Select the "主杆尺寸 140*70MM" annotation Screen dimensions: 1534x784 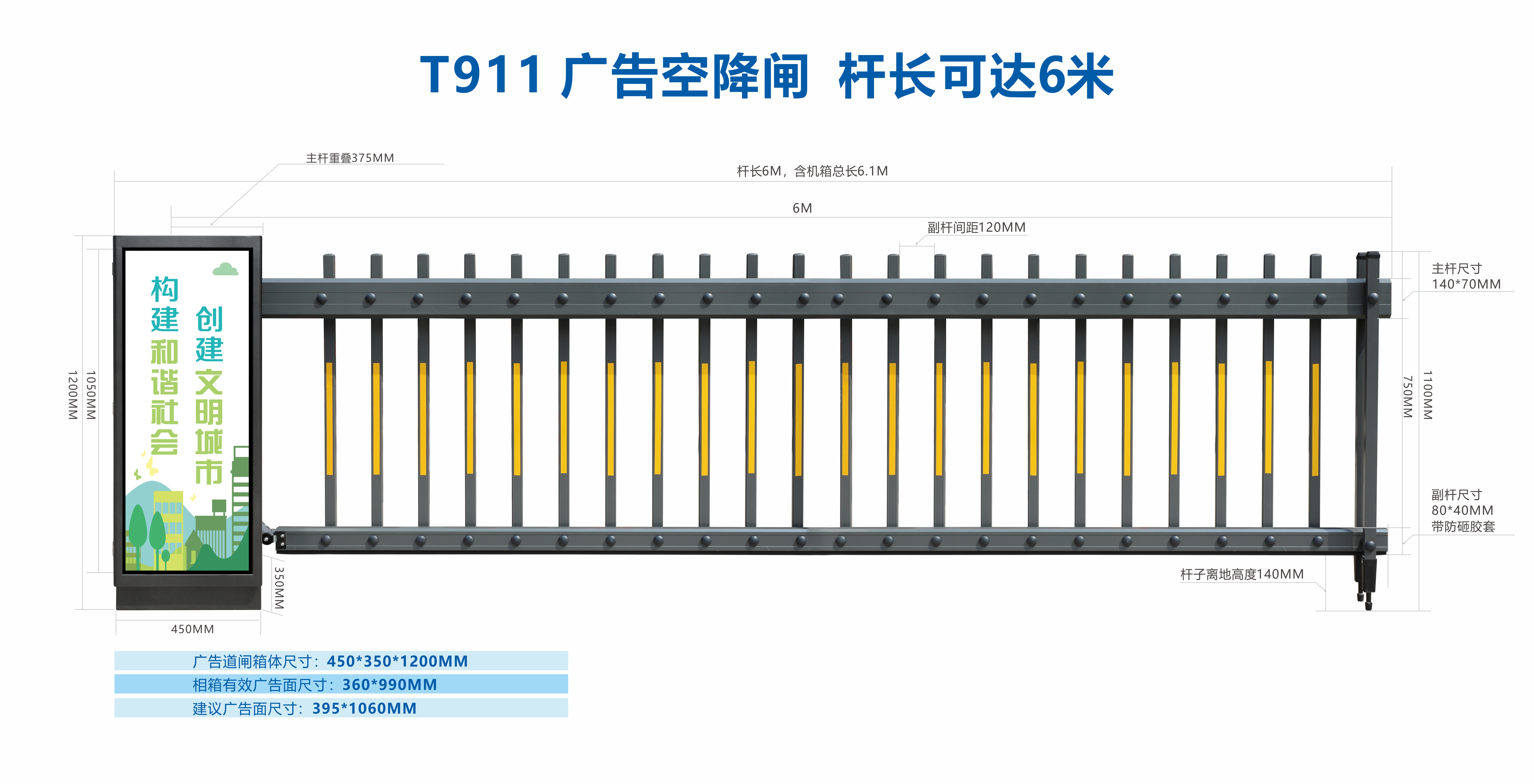pyautogui.click(x=1466, y=276)
